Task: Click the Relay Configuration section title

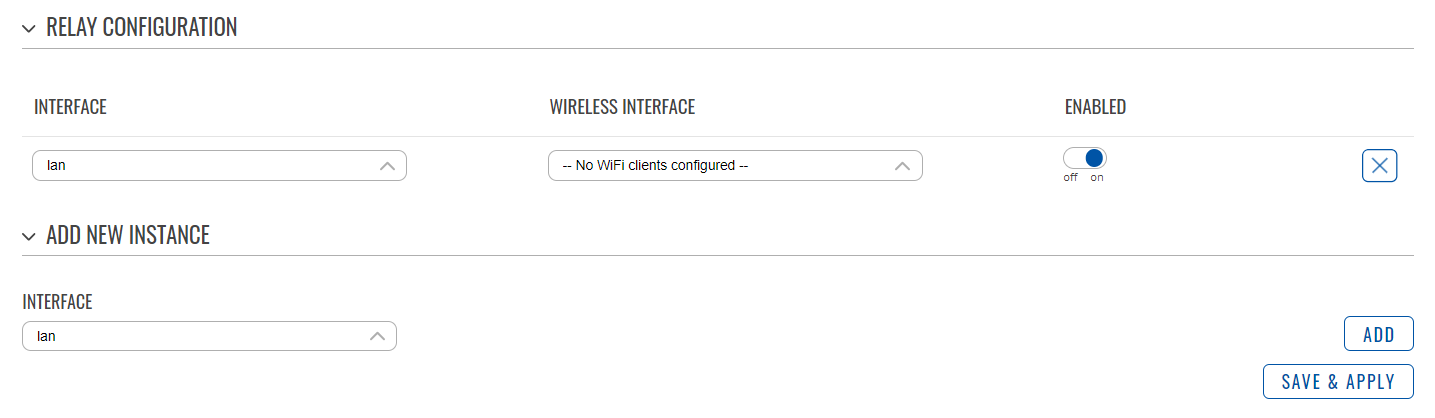Action: pos(142,27)
